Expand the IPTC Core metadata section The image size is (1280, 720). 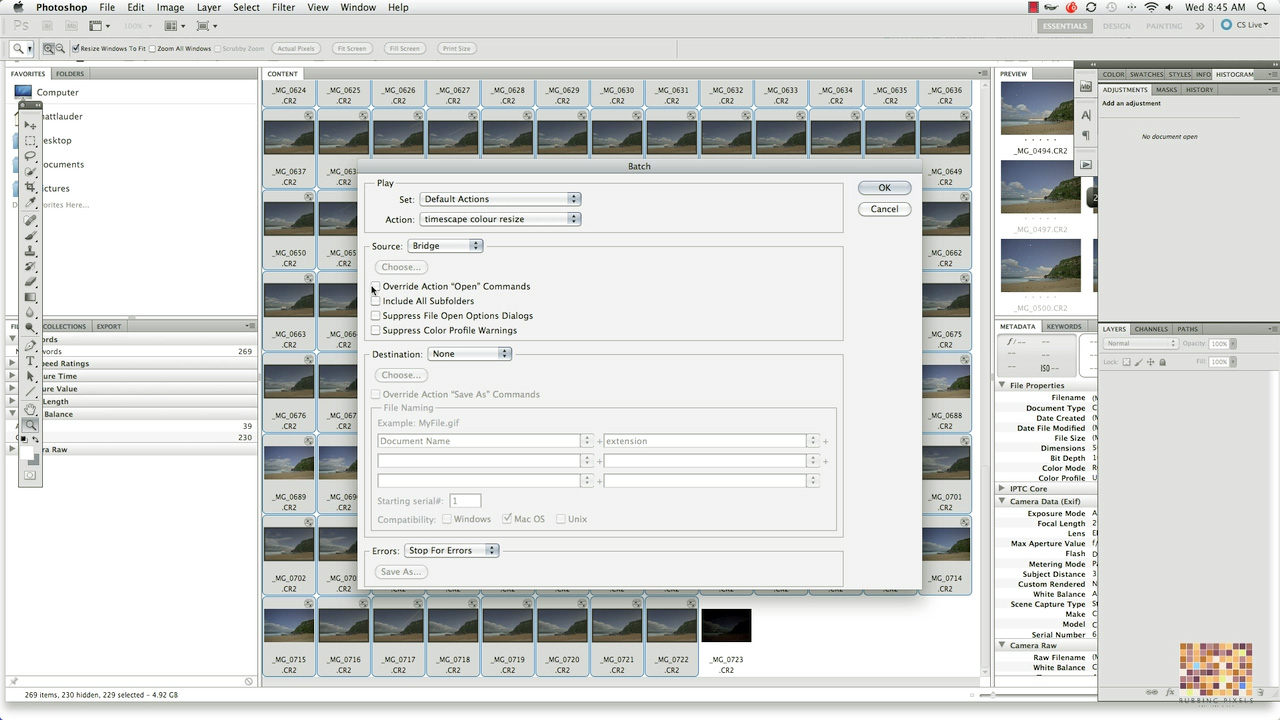click(x=1003, y=489)
